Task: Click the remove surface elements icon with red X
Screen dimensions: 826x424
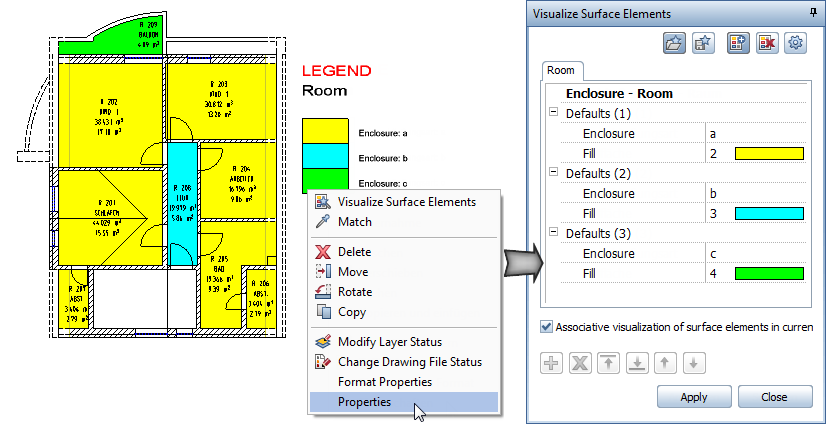Action: 767,44
